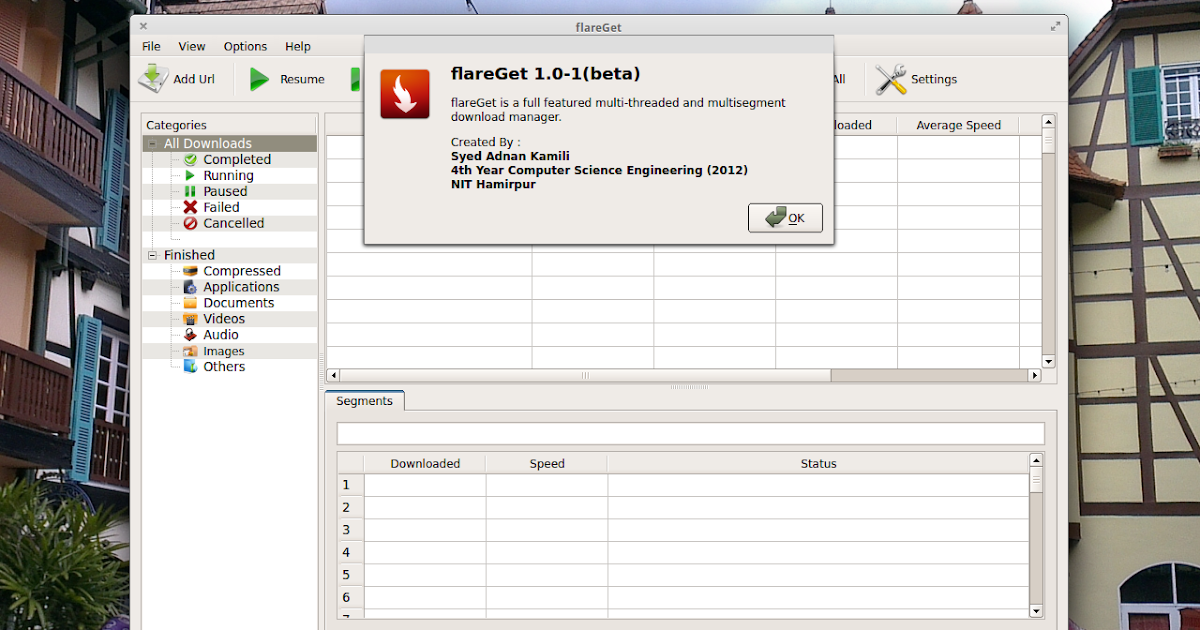This screenshot has height=630, width=1200.
Task: Click the Completed green check icon
Action: click(x=190, y=159)
